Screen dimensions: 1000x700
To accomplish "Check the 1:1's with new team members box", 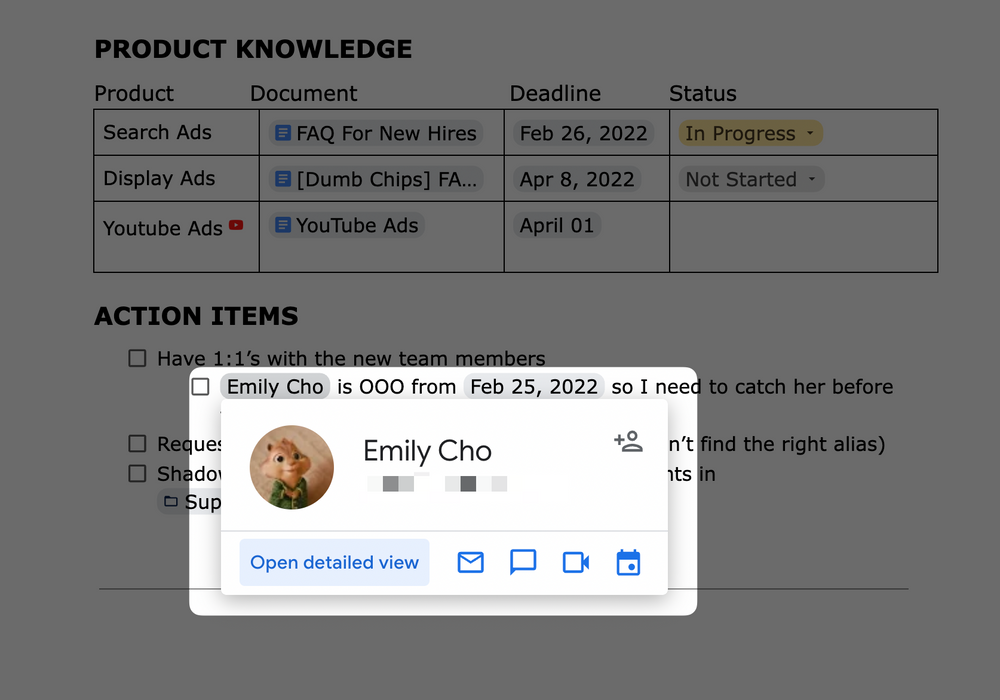I will pos(137,357).
